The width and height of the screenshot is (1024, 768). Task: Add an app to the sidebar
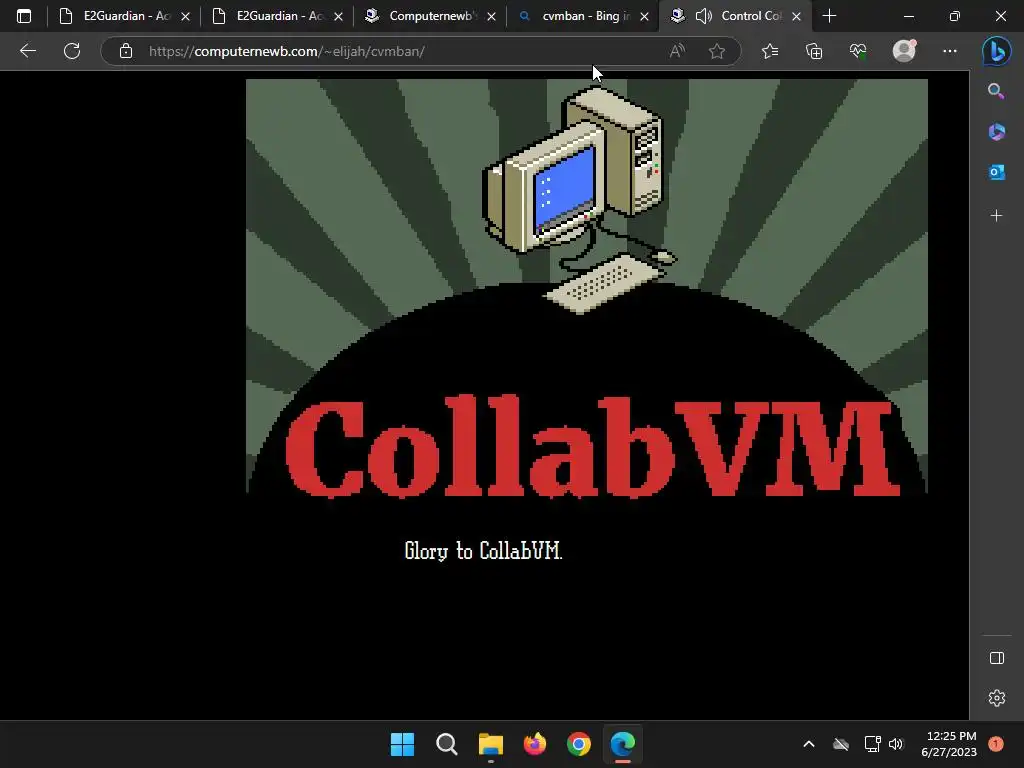pyautogui.click(x=996, y=216)
